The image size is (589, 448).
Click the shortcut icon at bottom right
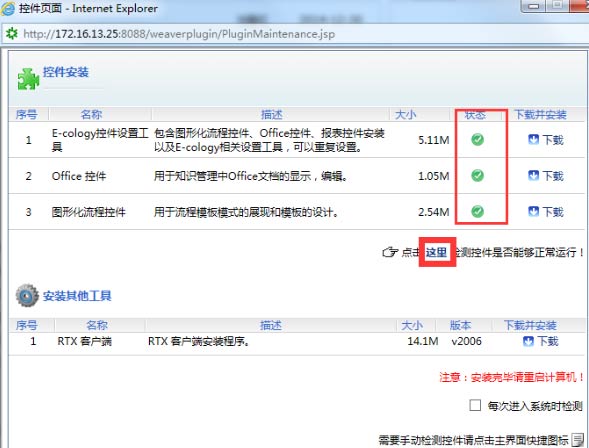[x=578, y=440]
